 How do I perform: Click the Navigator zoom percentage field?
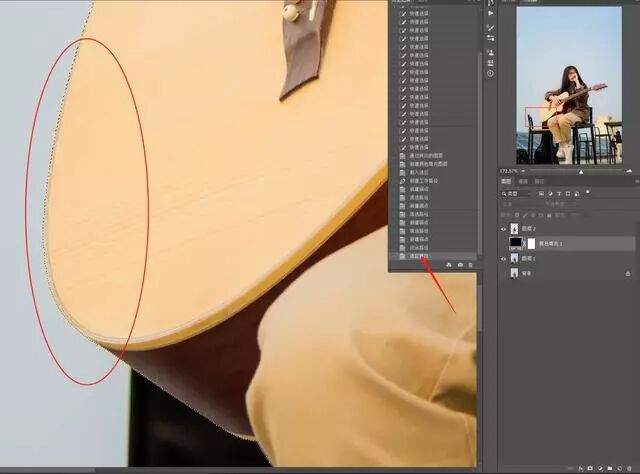click(x=508, y=171)
